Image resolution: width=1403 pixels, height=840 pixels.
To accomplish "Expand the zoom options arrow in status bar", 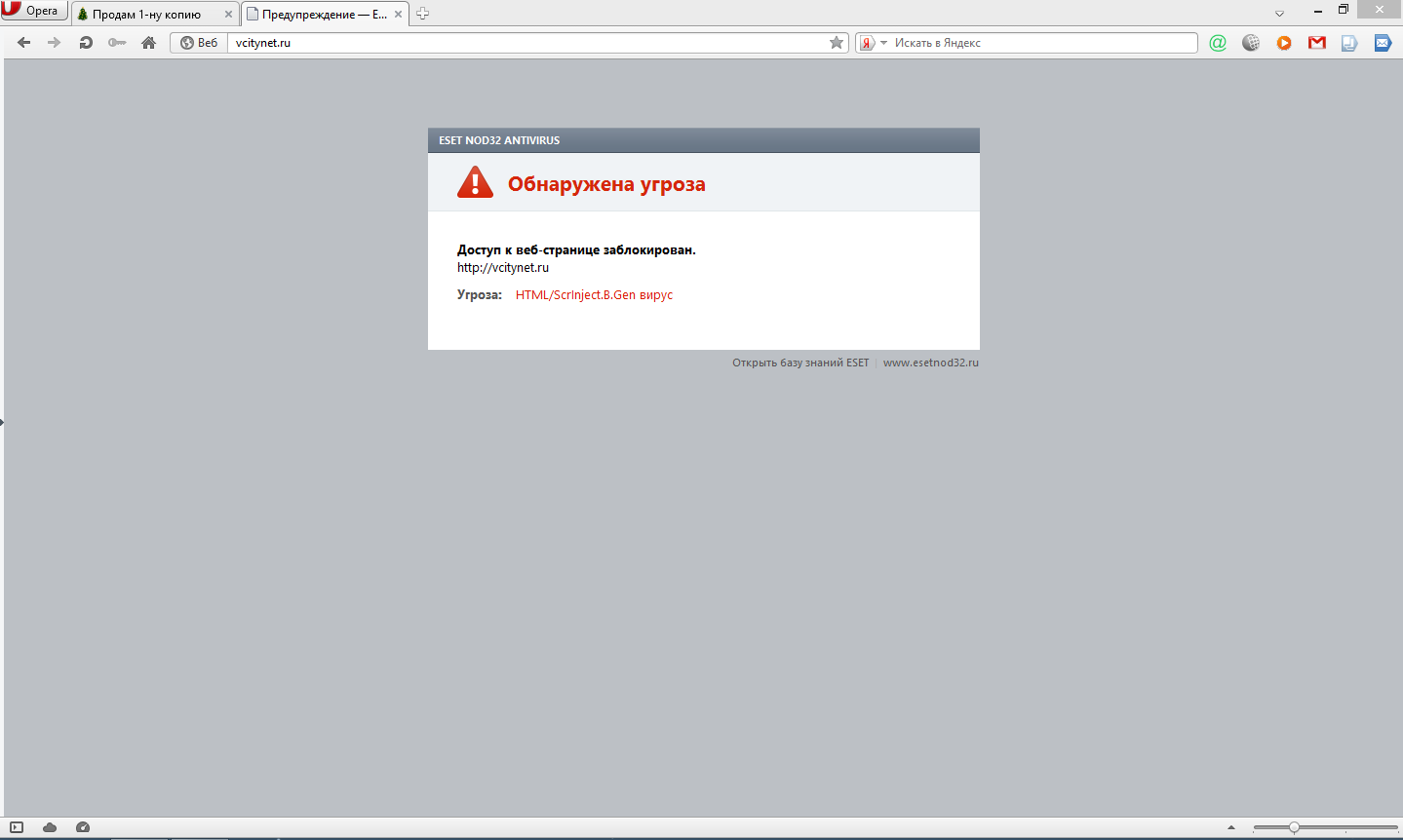I will point(1231,827).
